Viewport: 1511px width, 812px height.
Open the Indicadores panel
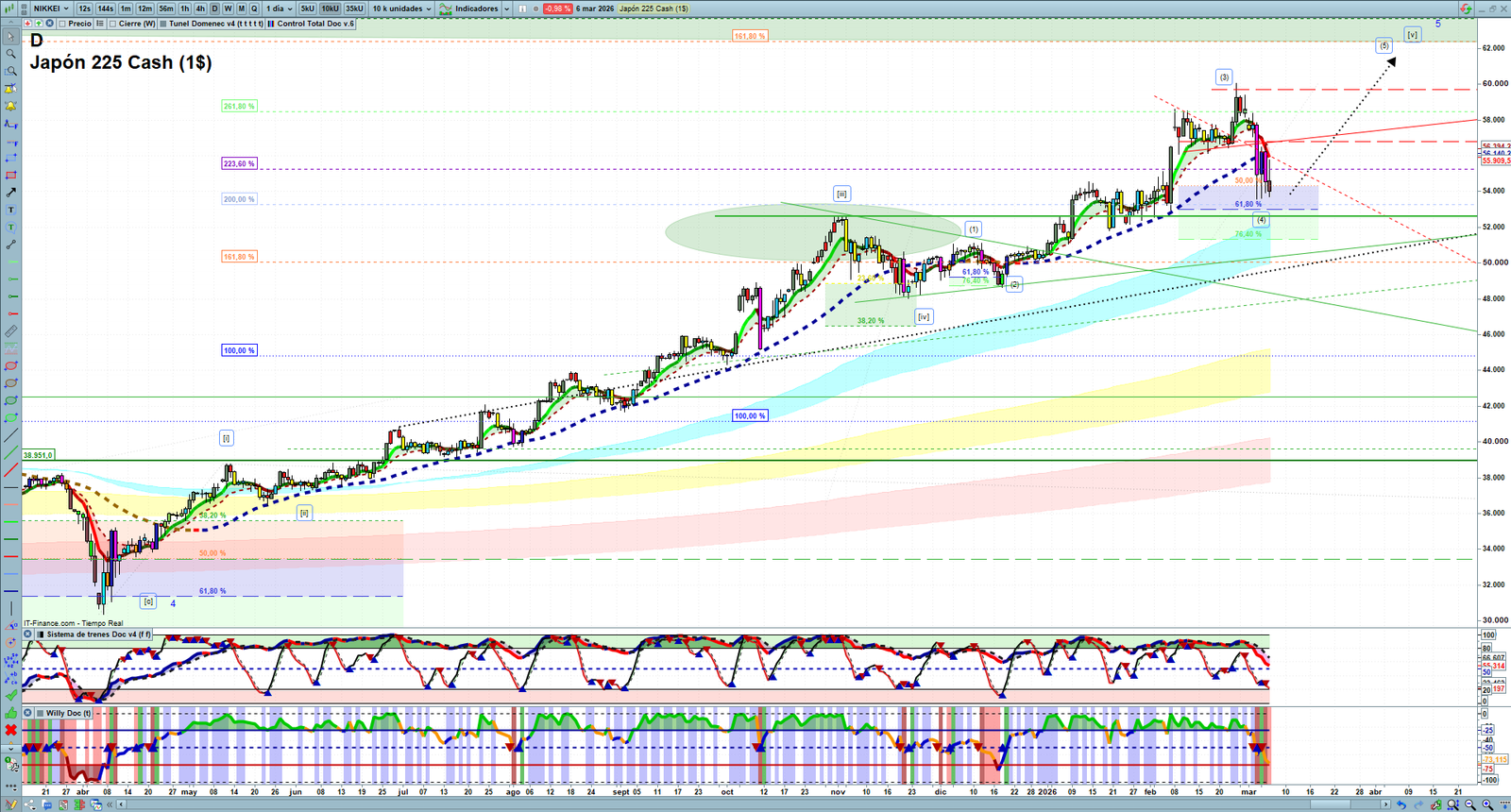pos(469,8)
